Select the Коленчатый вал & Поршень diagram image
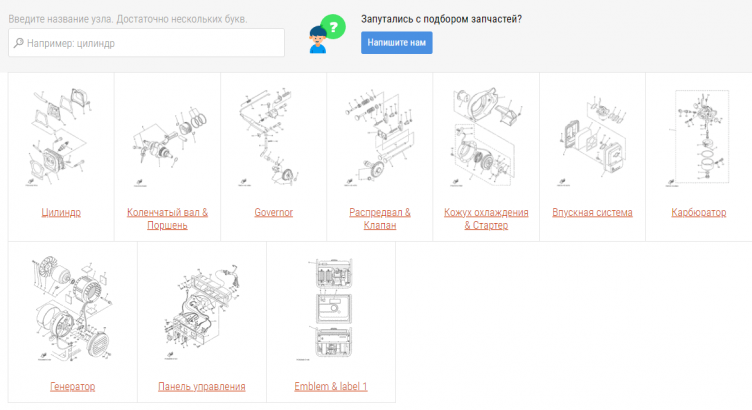 coord(167,138)
